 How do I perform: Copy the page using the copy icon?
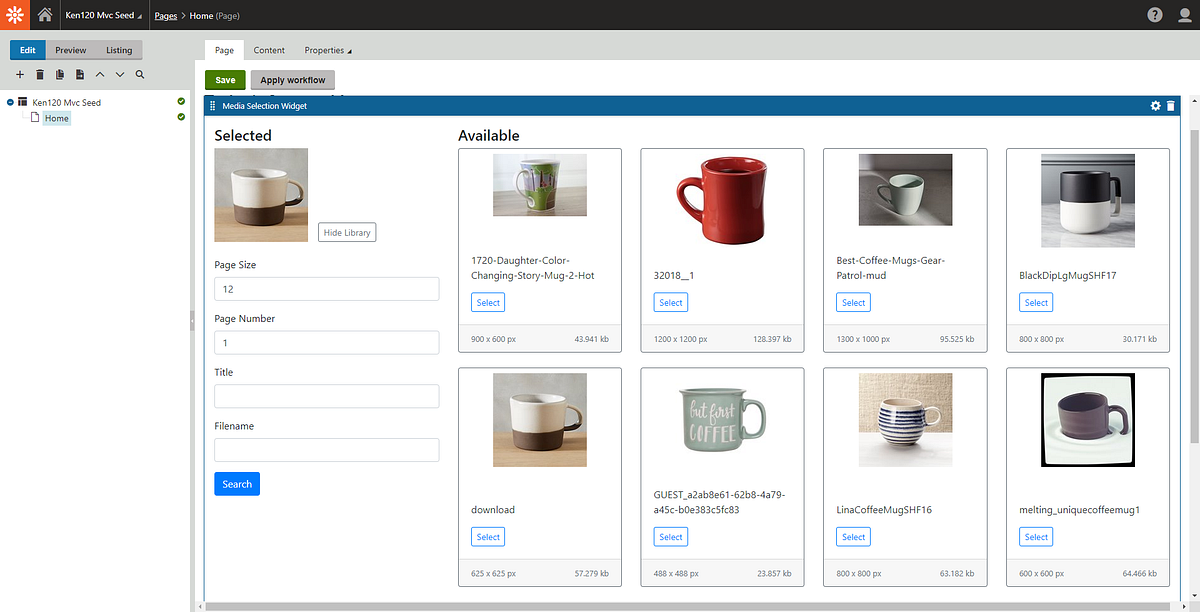coord(60,74)
